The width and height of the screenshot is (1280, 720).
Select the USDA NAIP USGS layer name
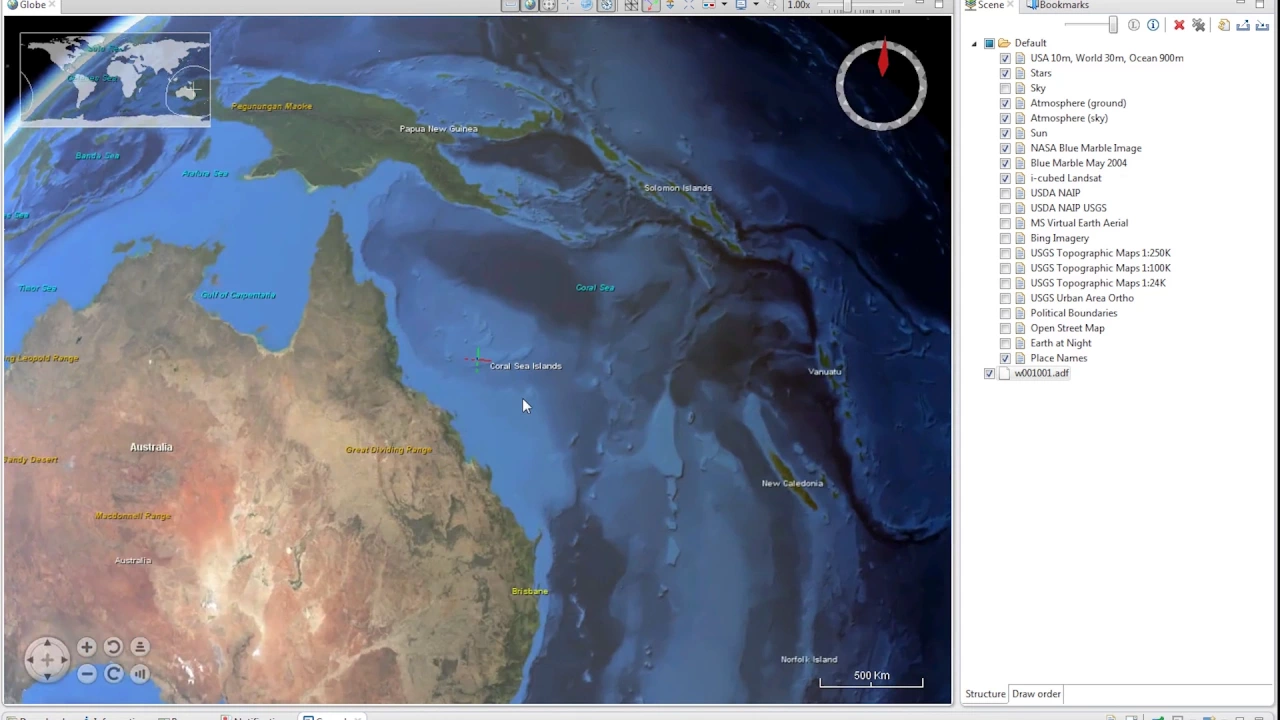[1068, 208]
